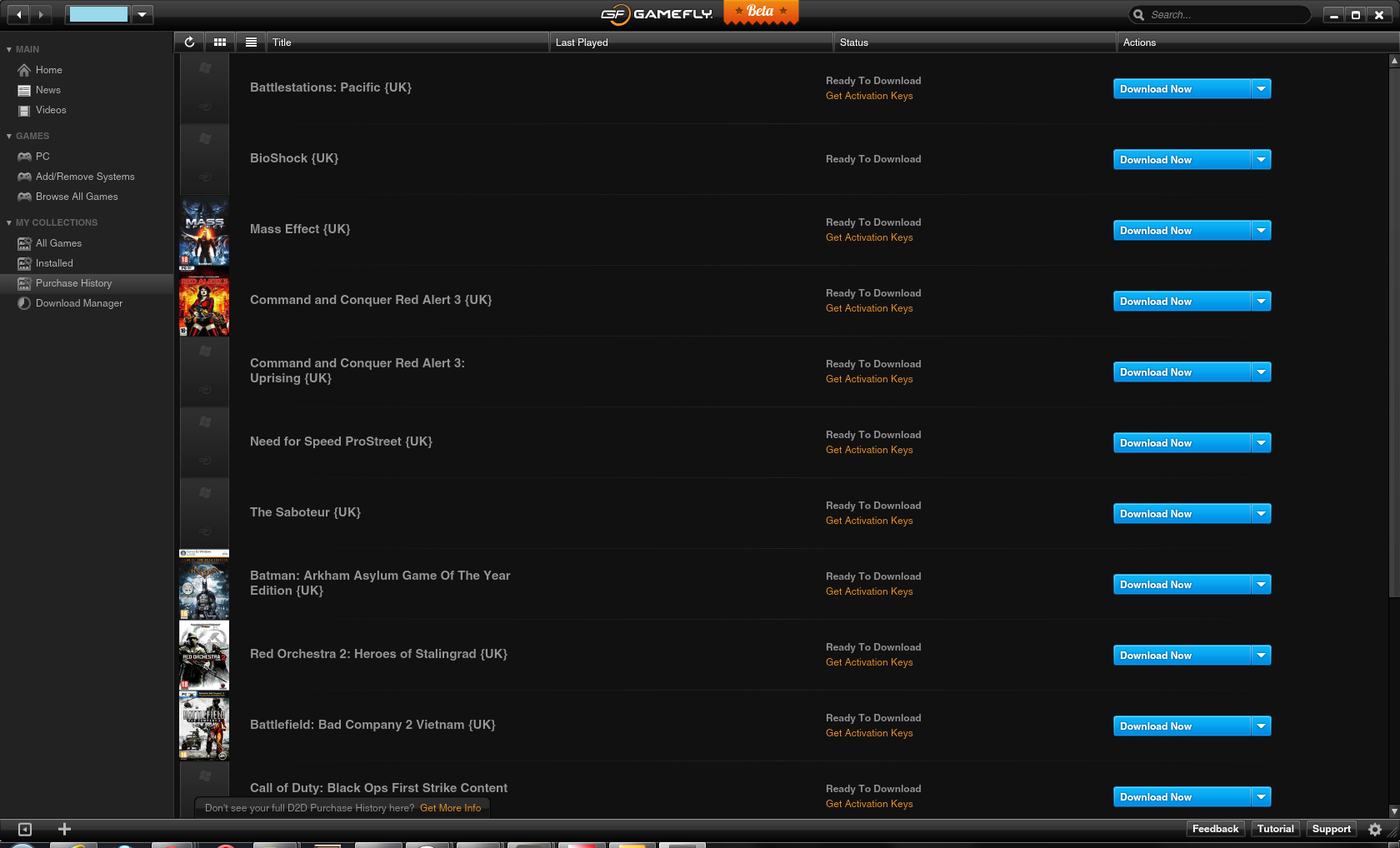
Task: Switch to grid view
Action: coord(220,42)
